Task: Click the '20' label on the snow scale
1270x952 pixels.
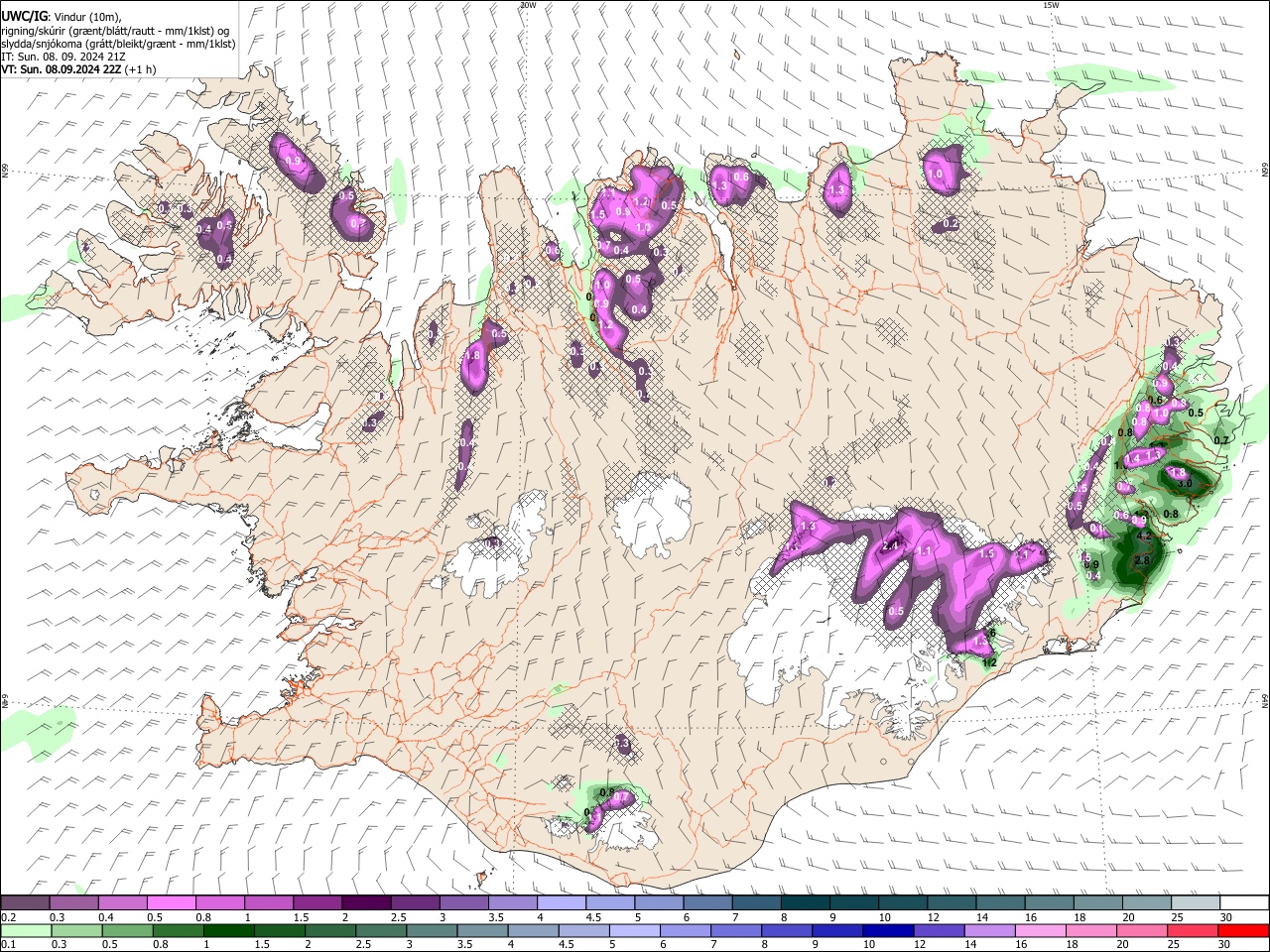Action: point(1128,917)
